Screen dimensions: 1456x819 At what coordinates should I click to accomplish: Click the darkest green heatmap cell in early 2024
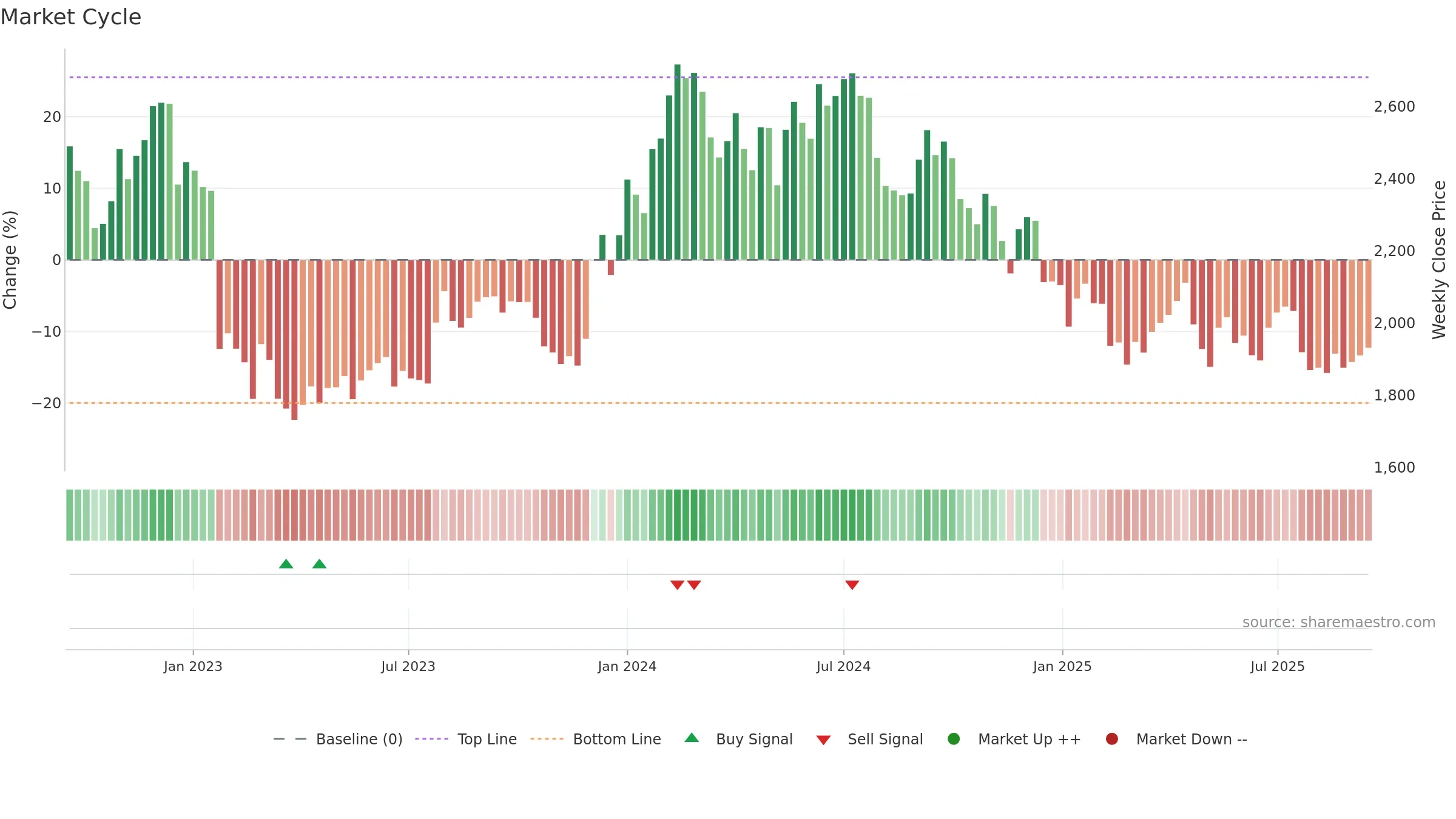coord(678,515)
